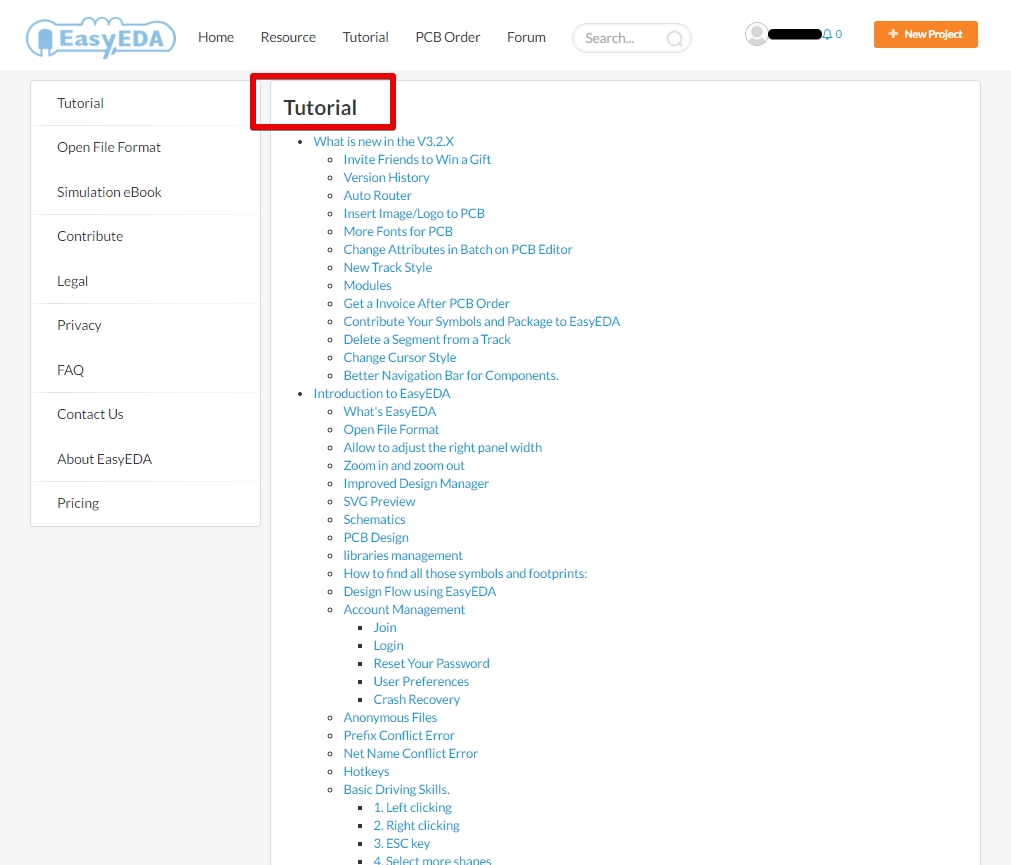
Task: Open the '1. Left clicking' link
Action: (x=413, y=809)
